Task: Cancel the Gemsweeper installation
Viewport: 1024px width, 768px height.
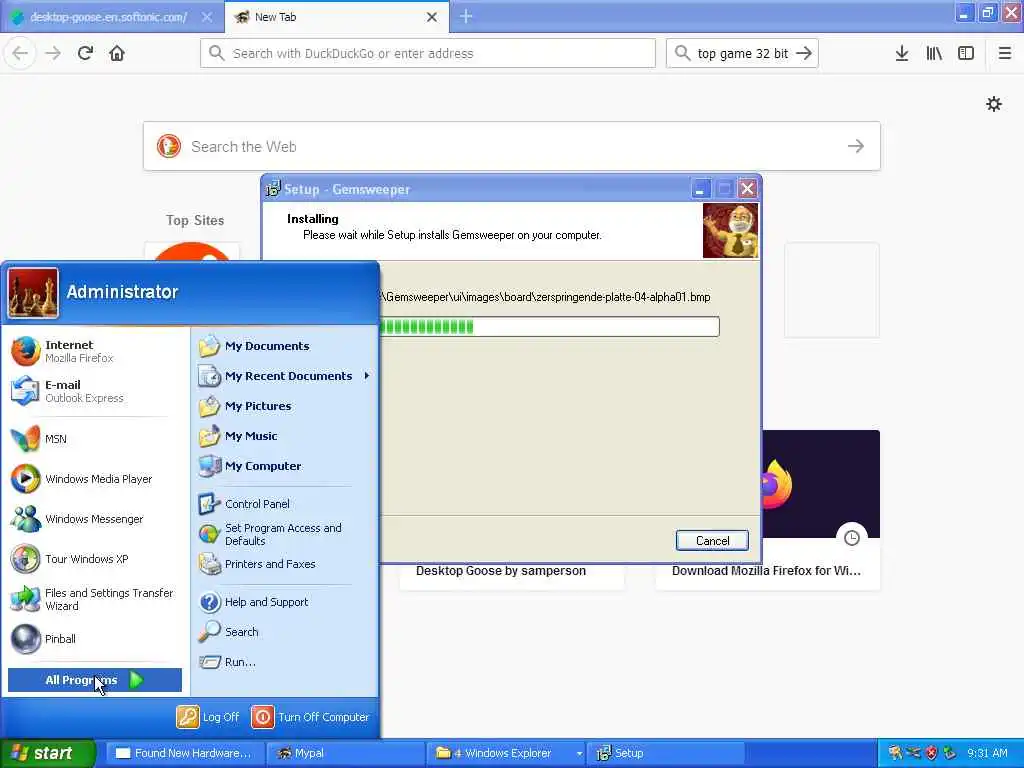Action: tap(712, 541)
